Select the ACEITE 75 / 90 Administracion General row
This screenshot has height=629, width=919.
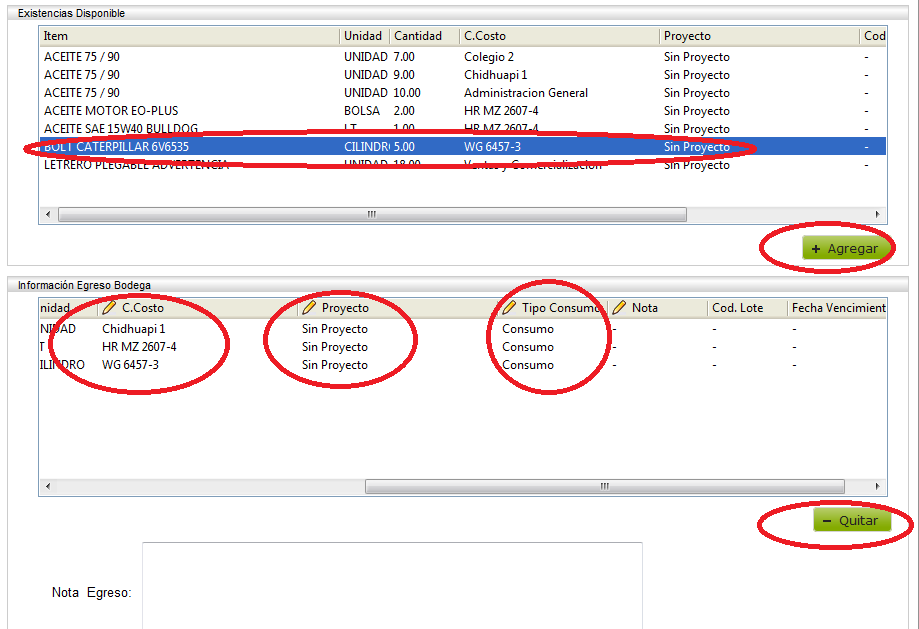(x=462, y=93)
